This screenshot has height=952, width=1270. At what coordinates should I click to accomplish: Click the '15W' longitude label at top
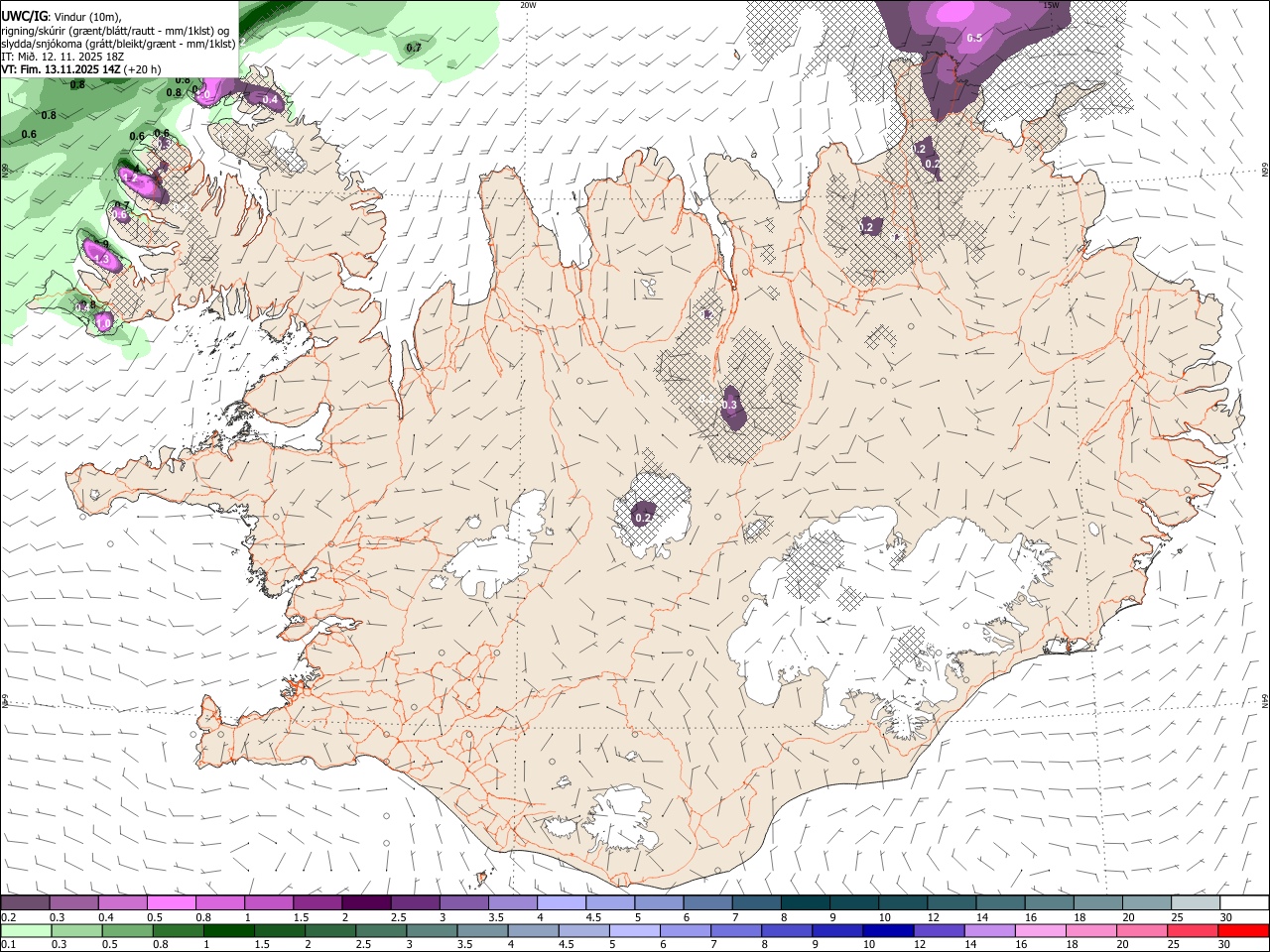[1051, 5]
